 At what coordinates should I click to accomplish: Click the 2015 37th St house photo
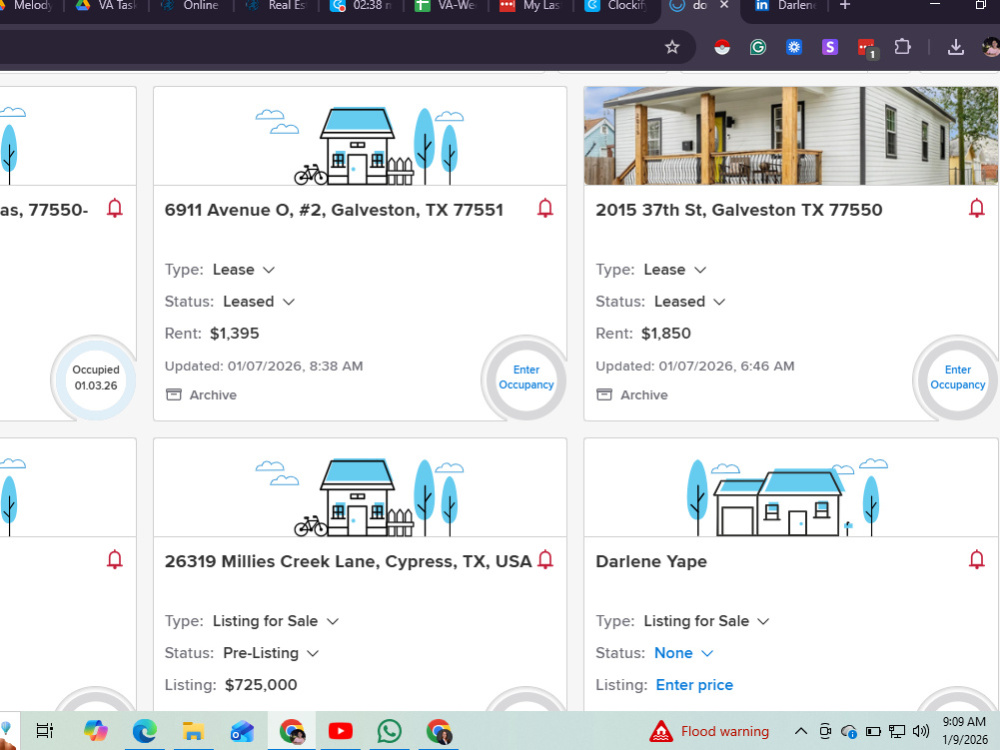(791, 136)
